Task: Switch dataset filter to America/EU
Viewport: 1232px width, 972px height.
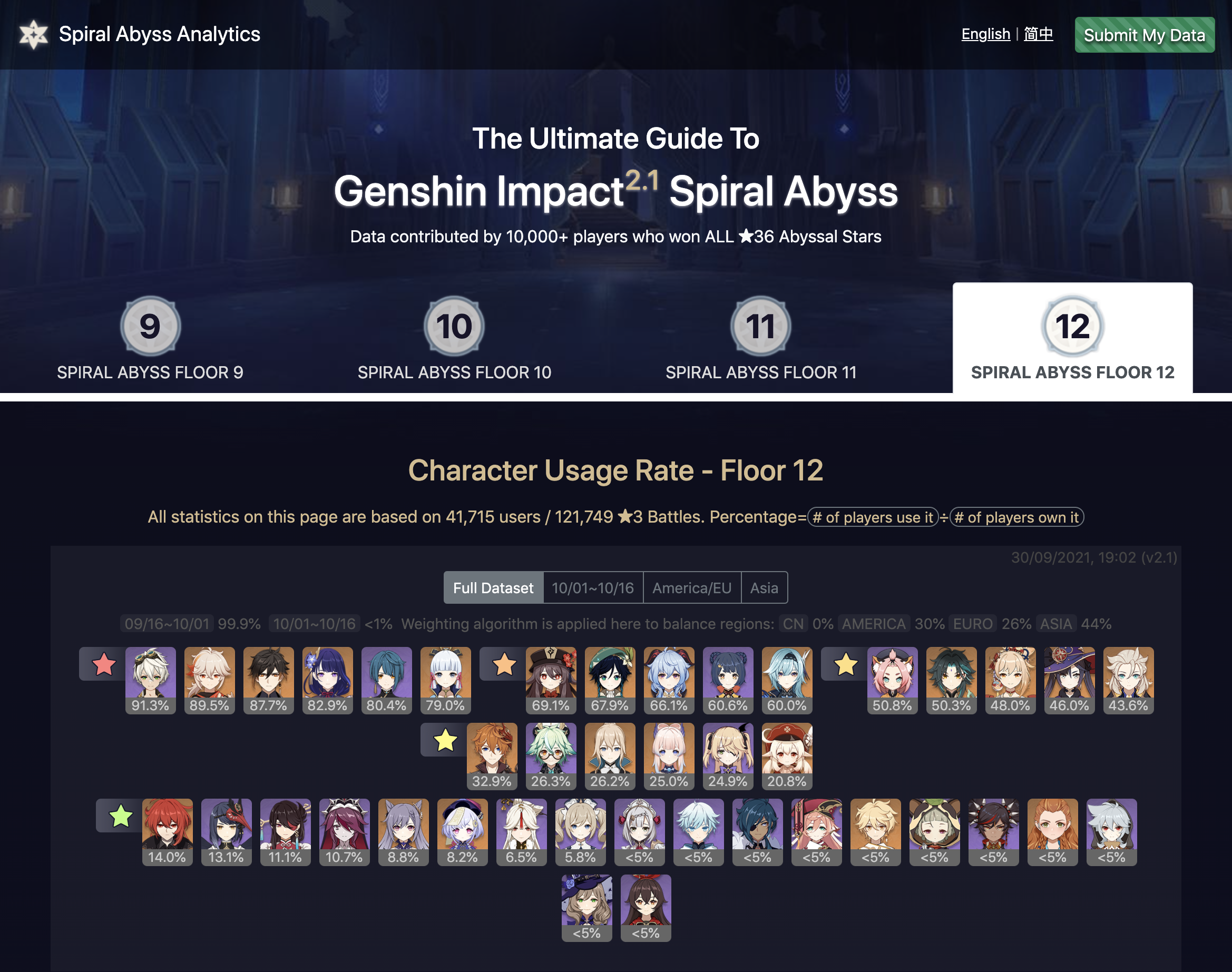Action: 692,588
